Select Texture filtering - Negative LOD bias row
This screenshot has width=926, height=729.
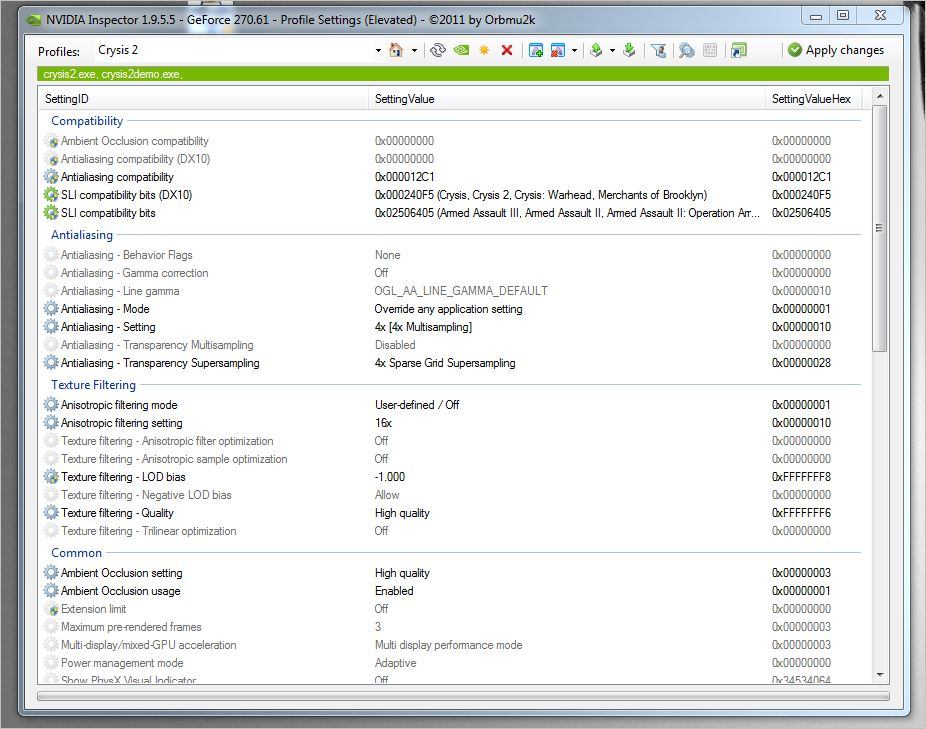coord(452,495)
